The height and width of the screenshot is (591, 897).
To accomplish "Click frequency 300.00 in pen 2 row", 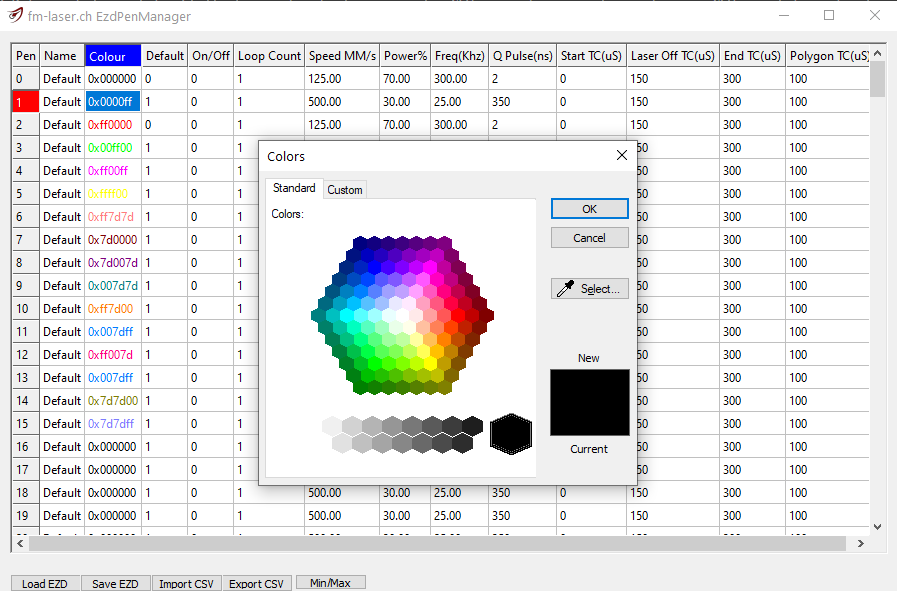I will pyautogui.click(x=459, y=125).
